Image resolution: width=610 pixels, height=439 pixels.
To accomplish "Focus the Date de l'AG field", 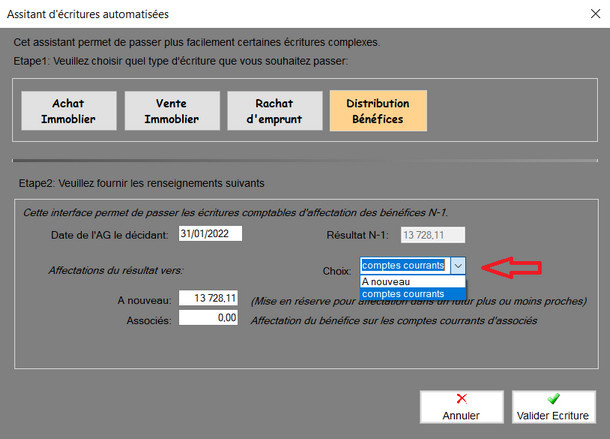I will 210,235.
